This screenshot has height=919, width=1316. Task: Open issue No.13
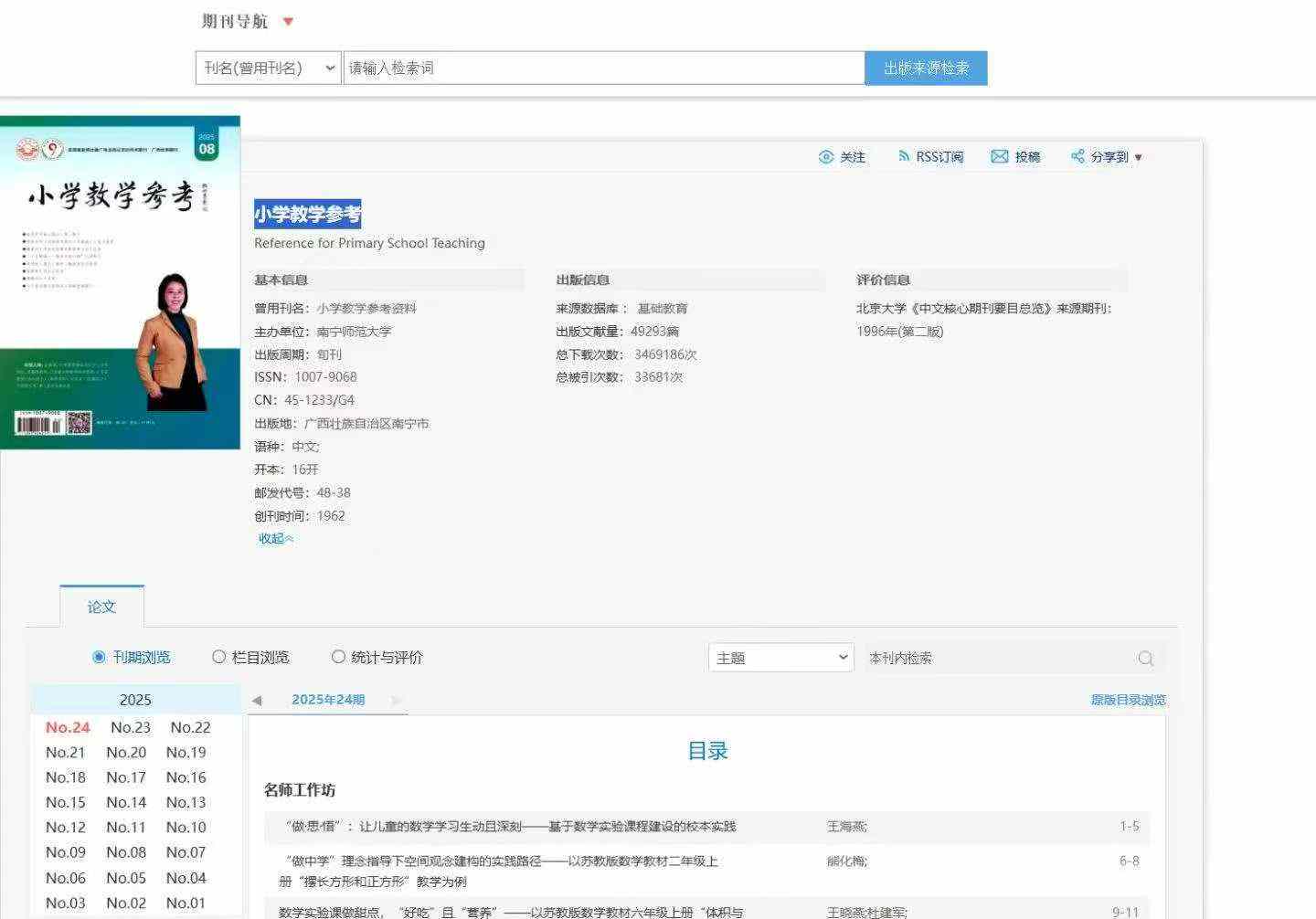[x=186, y=803]
